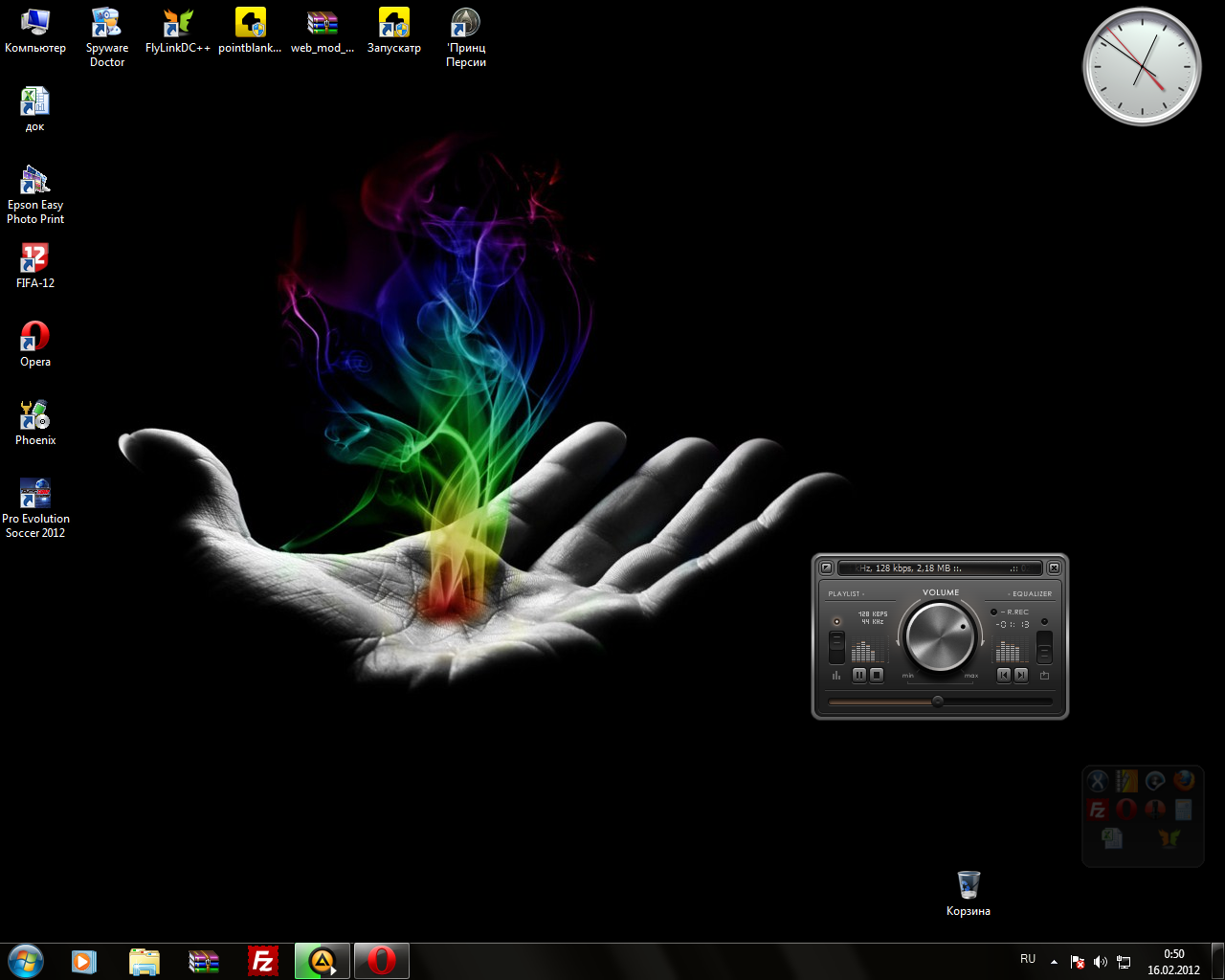Viewport: 1225px width, 980px height.
Task: Launch Firefox from the dock gadget
Action: (1184, 781)
